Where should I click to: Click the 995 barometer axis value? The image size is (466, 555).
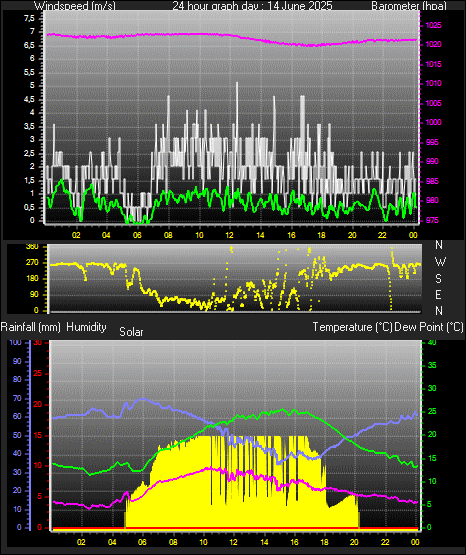[432, 142]
